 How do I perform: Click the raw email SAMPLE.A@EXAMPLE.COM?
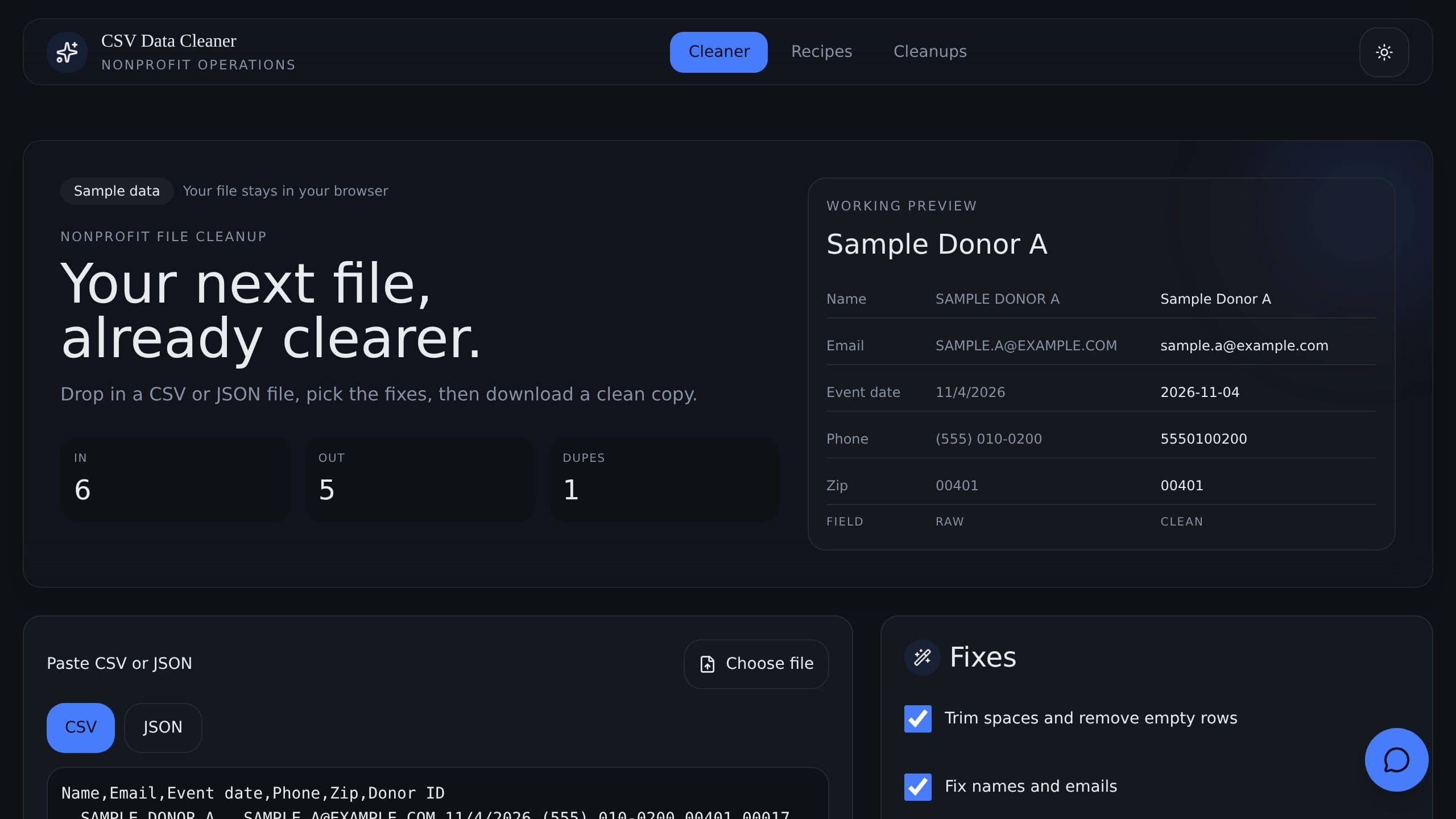(1026, 346)
